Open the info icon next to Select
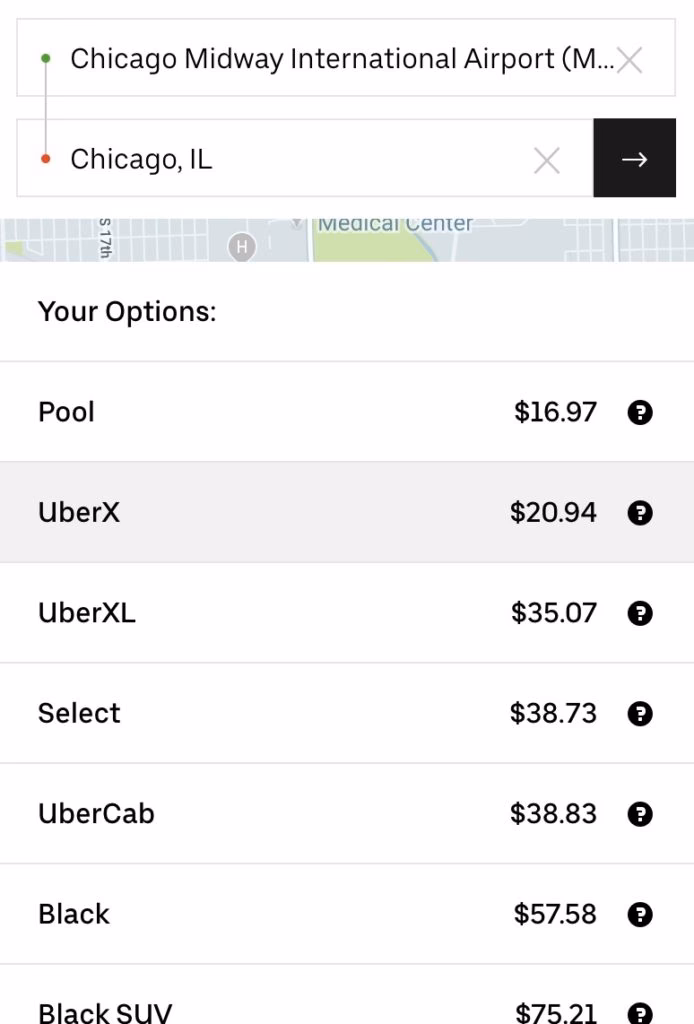This screenshot has height=1024, width=694. coord(640,713)
